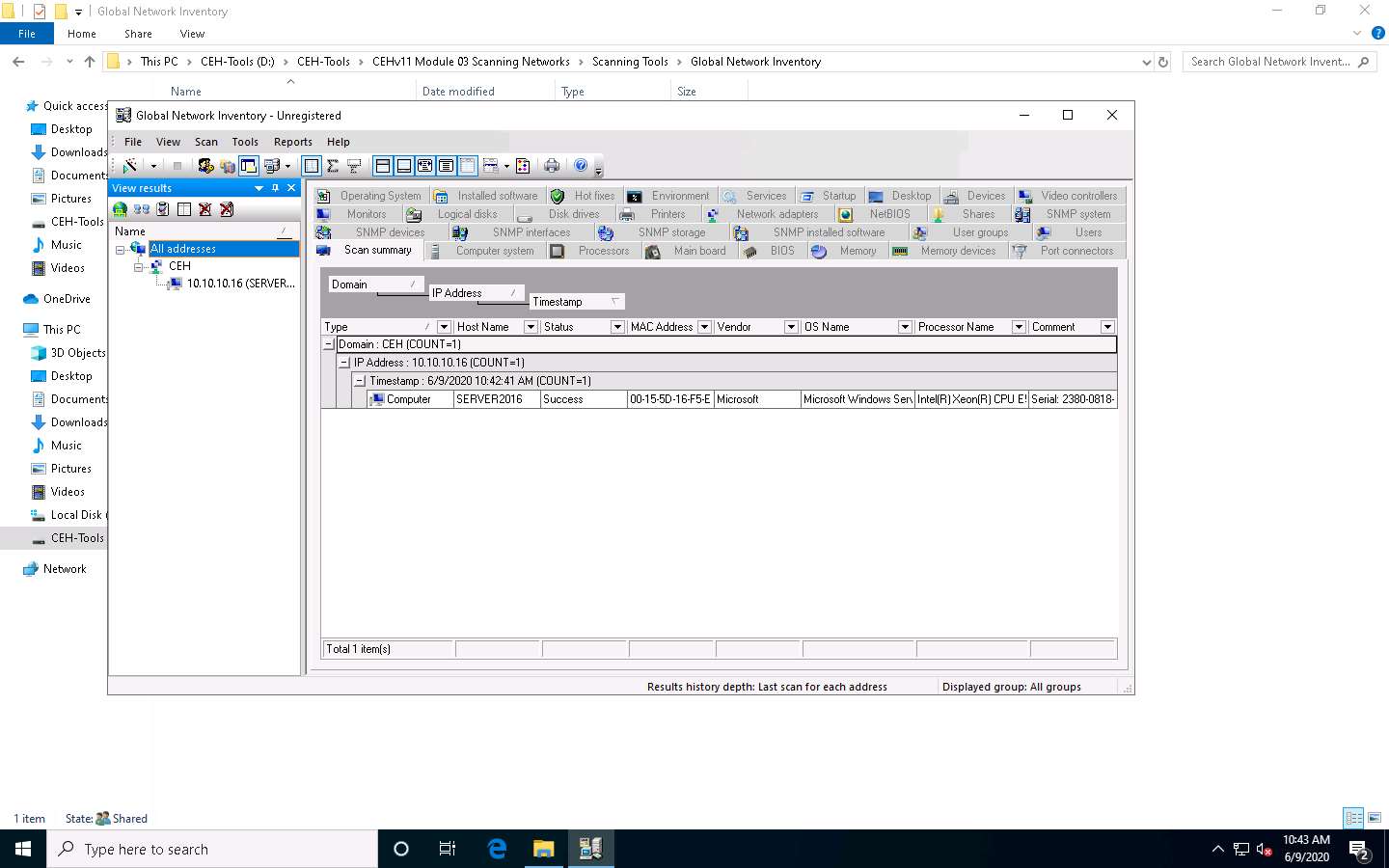The width and height of the screenshot is (1389, 868).
Task: Click the stop scan square button
Action: [177, 166]
